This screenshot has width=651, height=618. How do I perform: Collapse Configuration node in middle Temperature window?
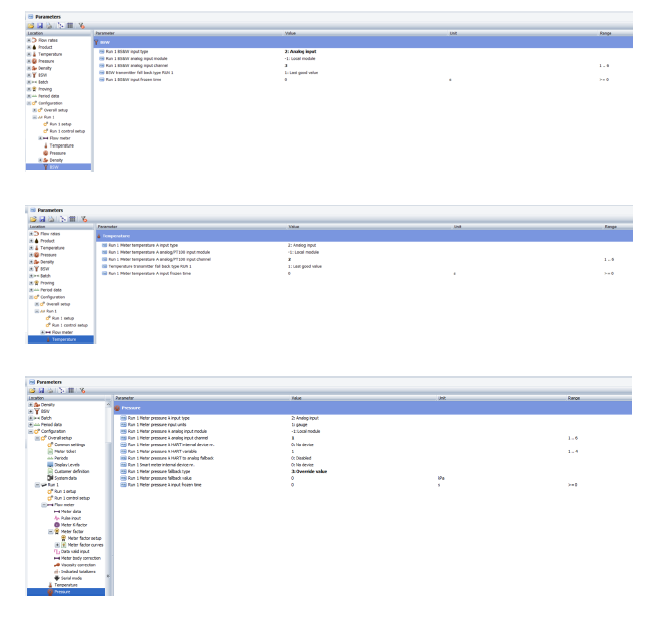[31, 297]
